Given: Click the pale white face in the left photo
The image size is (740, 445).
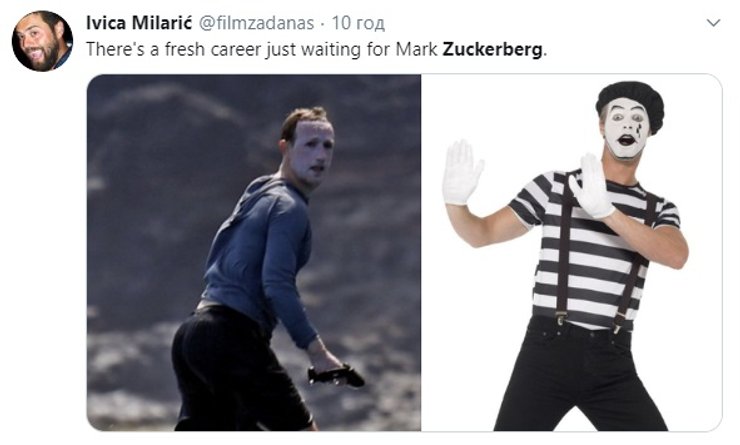Looking at the screenshot, I should (311, 154).
